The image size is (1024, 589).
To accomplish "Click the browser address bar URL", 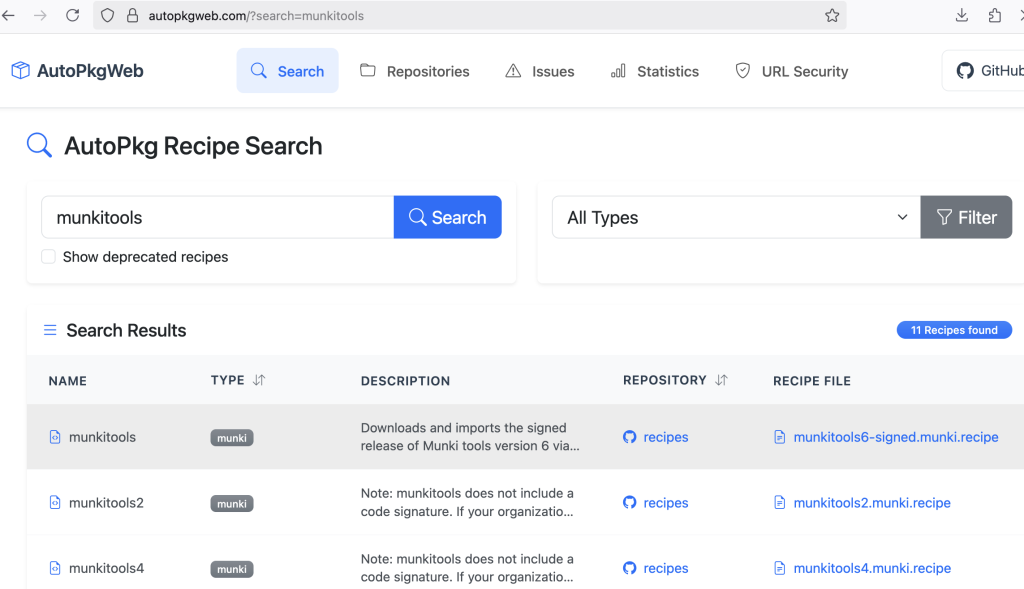I will [256, 16].
